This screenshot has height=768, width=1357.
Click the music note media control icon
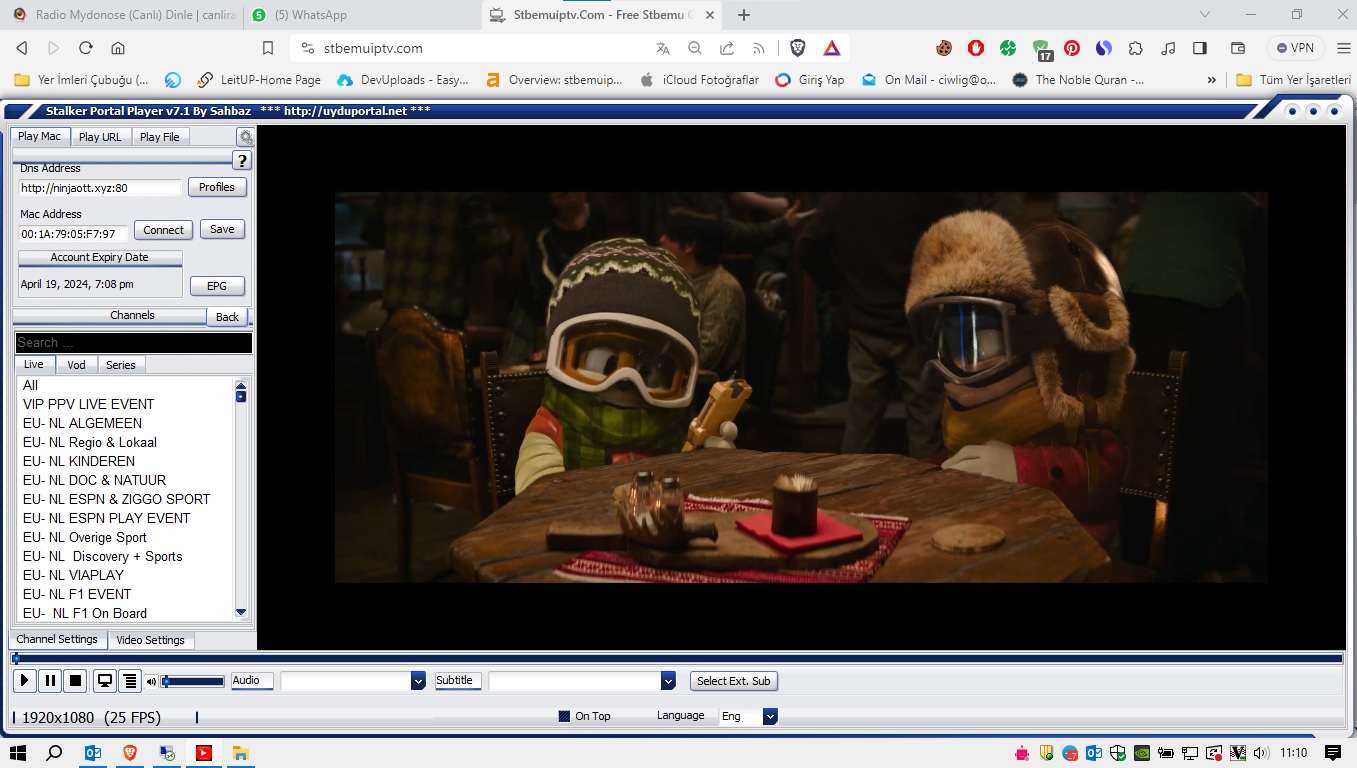click(x=1168, y=48)
